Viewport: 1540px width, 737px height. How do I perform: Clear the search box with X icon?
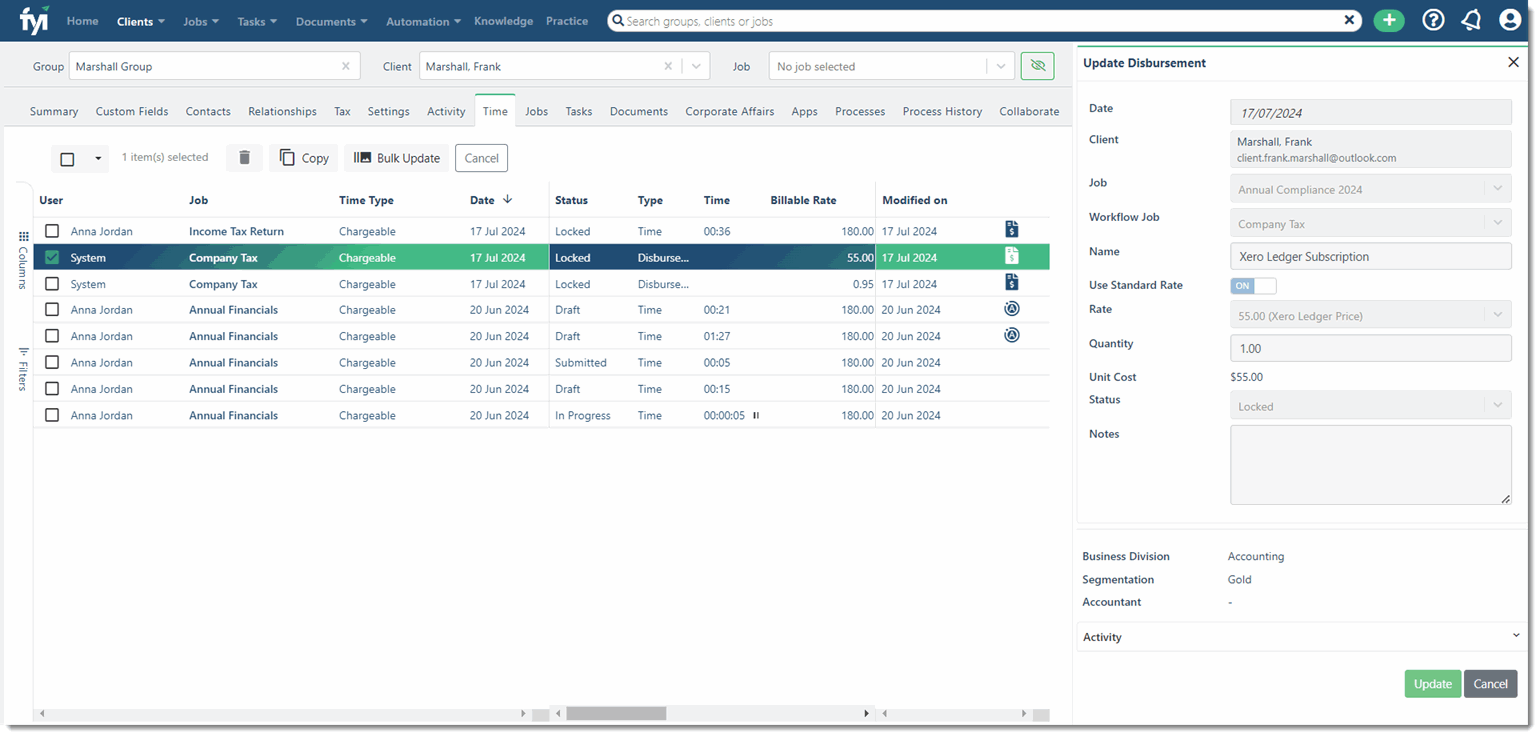pos(1349,20)
